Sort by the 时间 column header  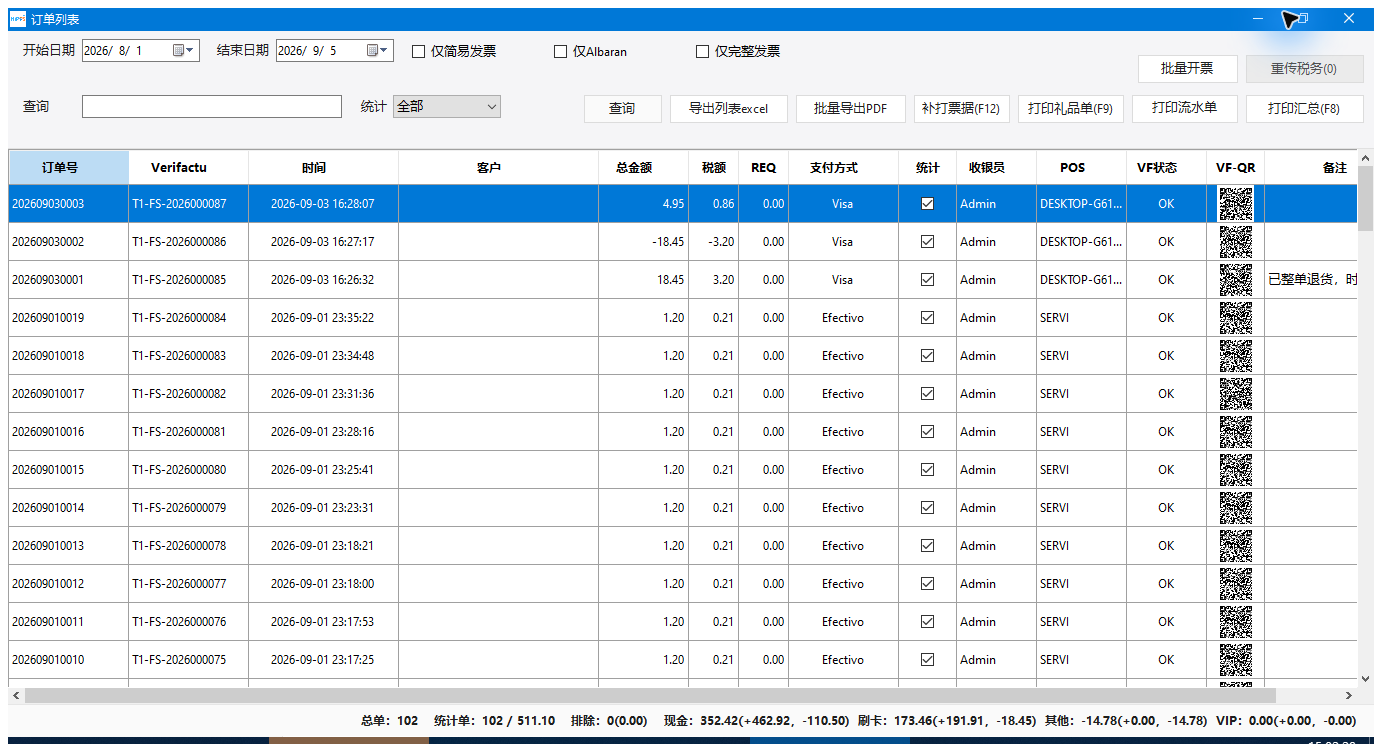324,167
